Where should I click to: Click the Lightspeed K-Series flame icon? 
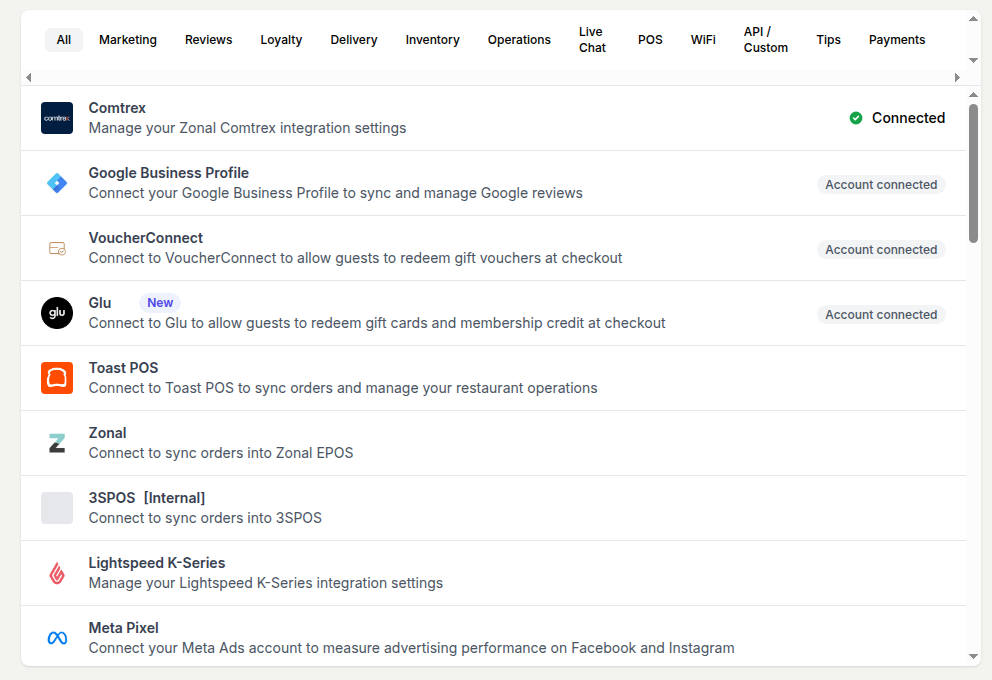(x=57, y=573)
